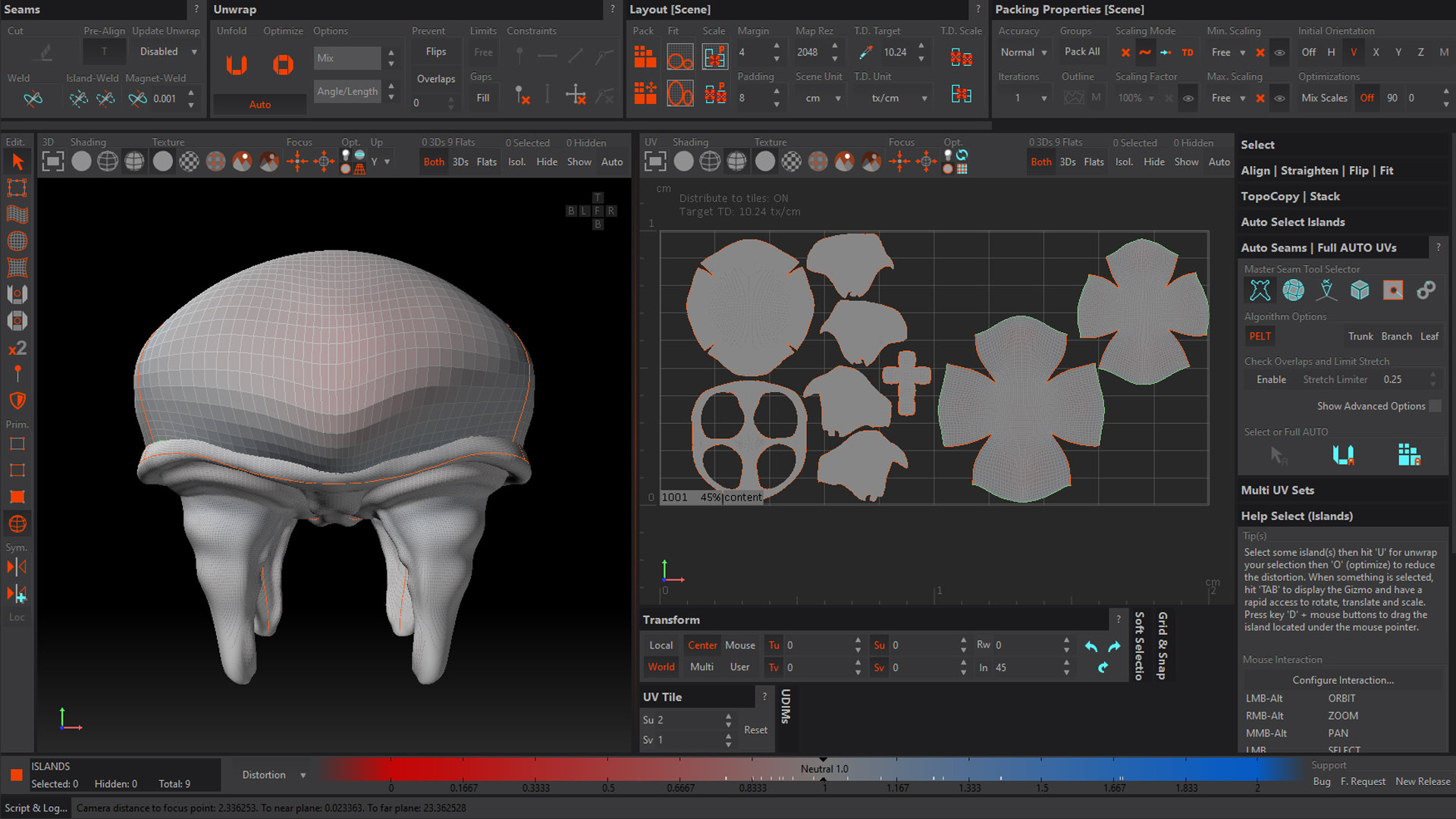This screenshot has width=1456, height=819.
Task: Click the Pack islands icon in Layout panel
Action: 645,56
